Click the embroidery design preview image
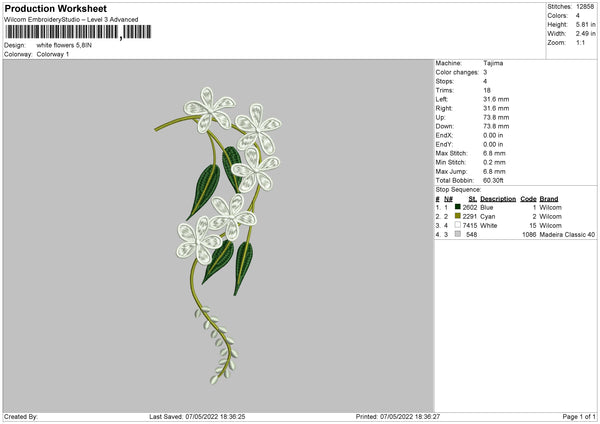 click(218, 235)
